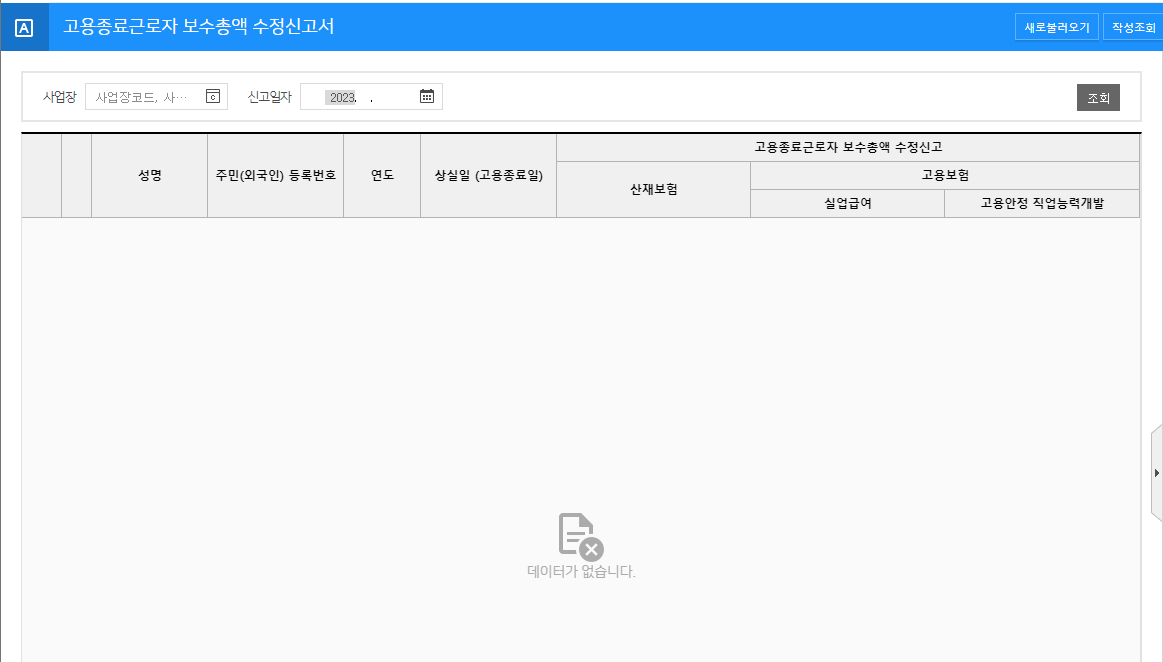Click the no-data document icon
1163x662 pixels.
point(581,536)
